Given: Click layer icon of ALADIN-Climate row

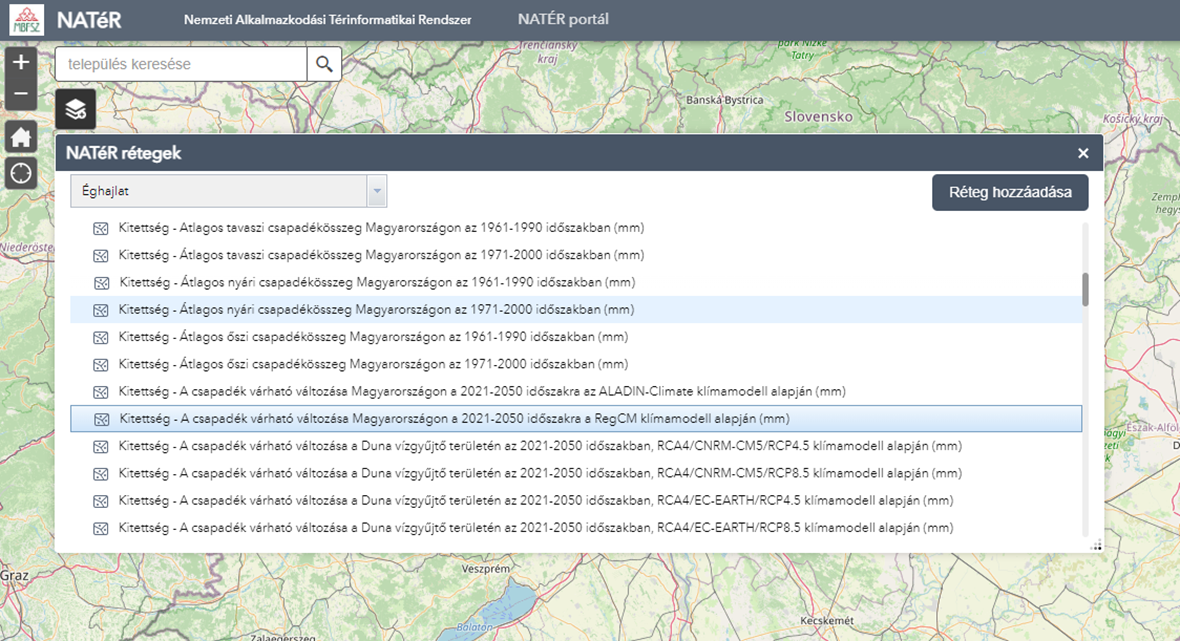Looking at the screenshot, I should click(100, 392).
